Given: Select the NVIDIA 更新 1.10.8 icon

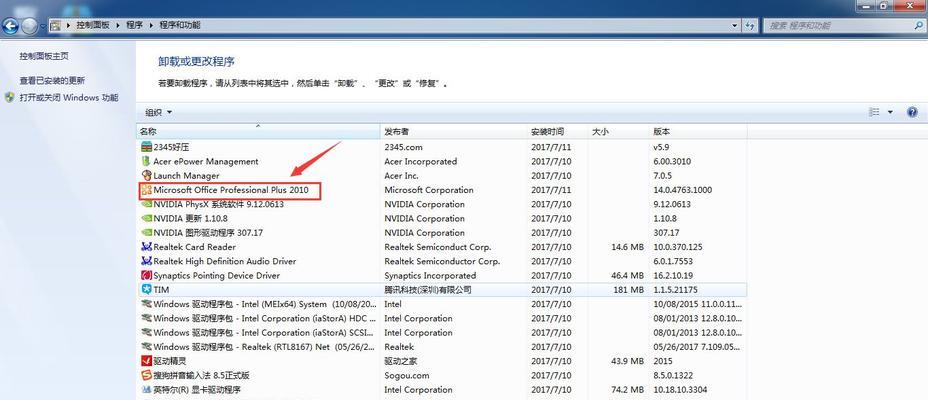Looking at the screenshot, I should click(146, 218).
